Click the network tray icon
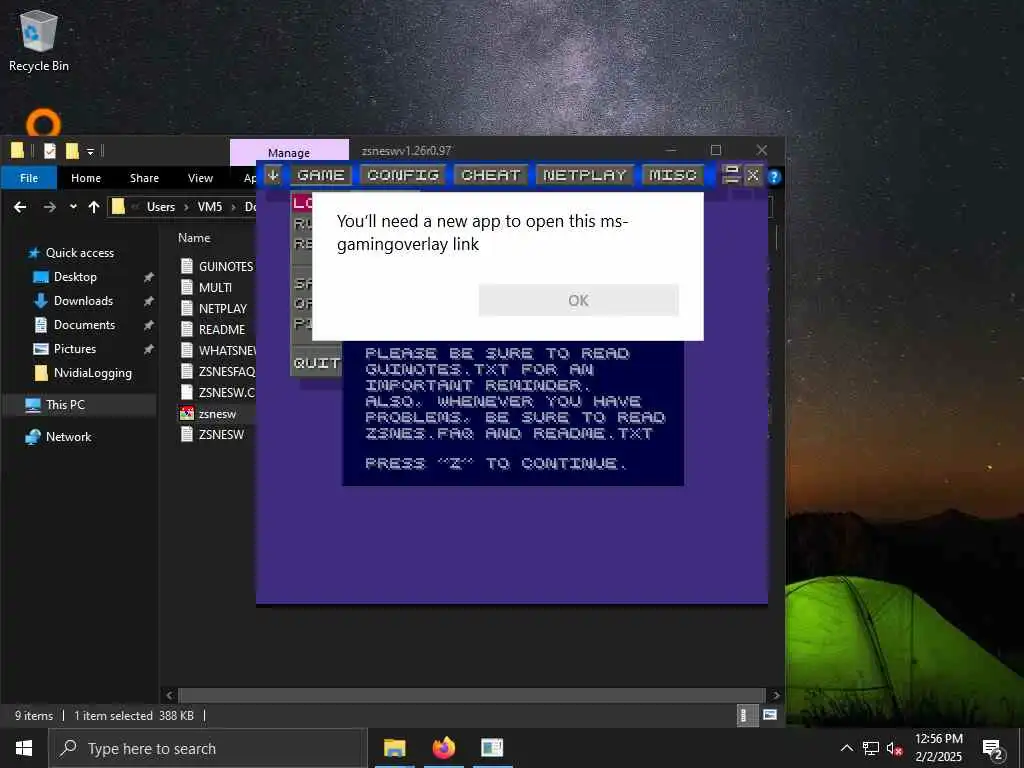 871,748
